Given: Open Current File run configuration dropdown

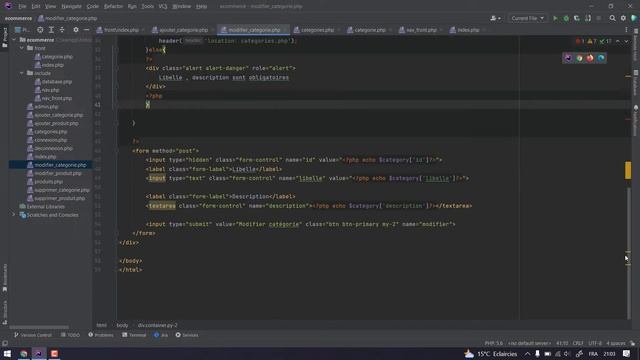Looking at the screenshot, I should [527, 18].
